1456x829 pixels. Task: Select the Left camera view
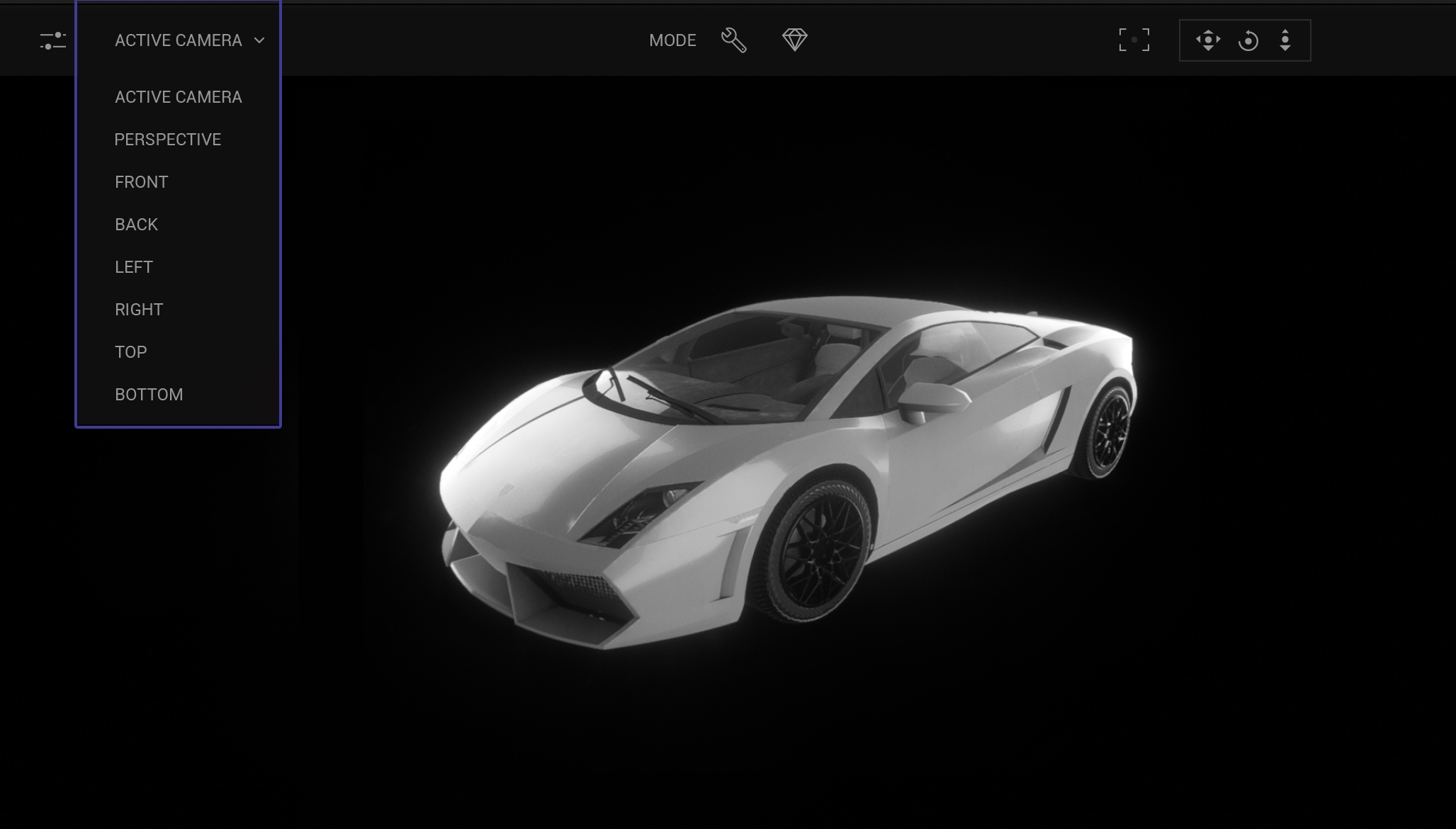(x=134, y=267)
